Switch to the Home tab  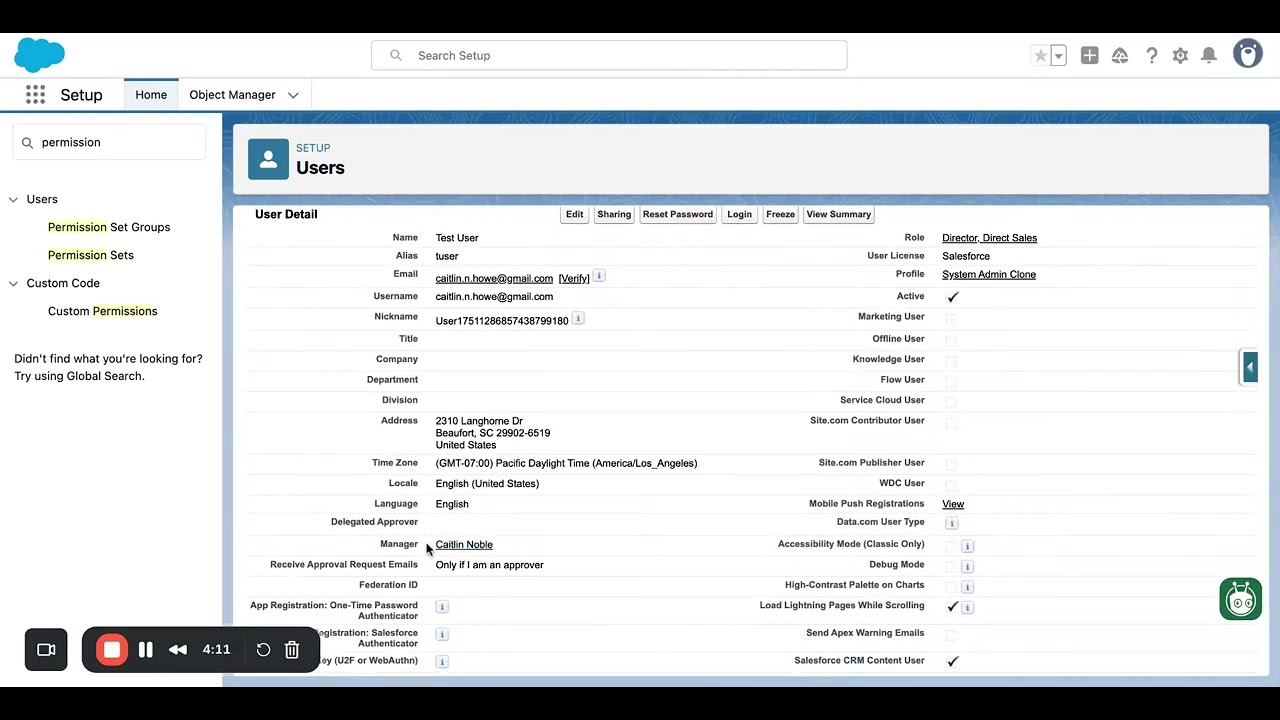click(151, 95)
